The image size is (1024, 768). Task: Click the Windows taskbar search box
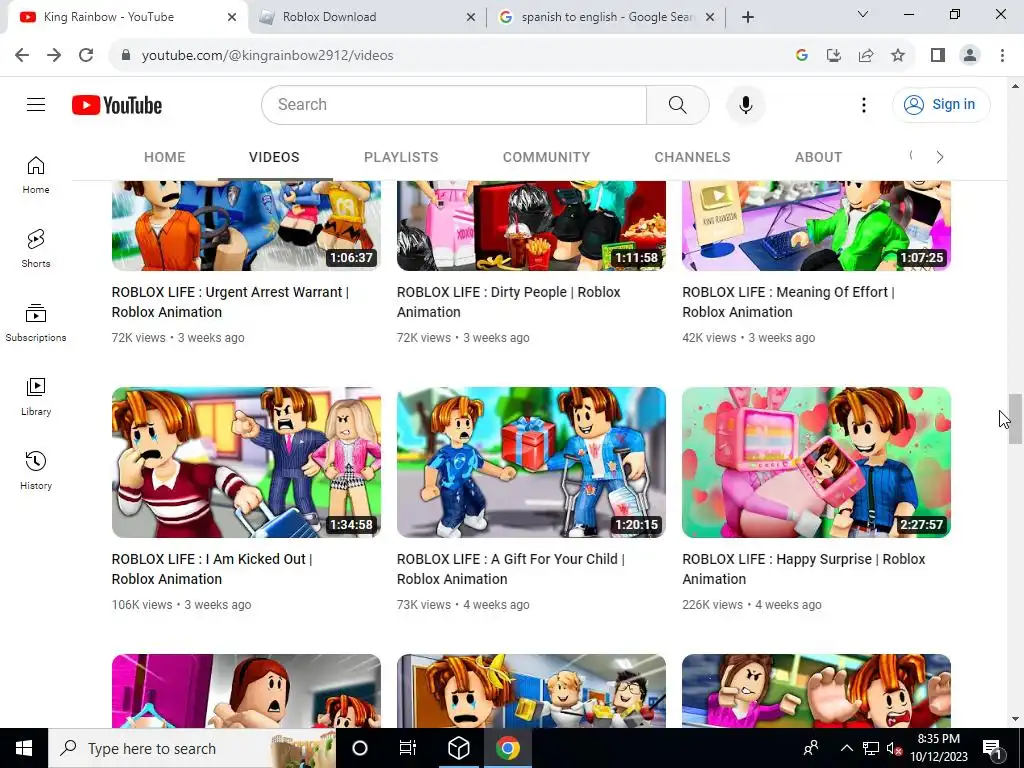[x=192, y=748]
